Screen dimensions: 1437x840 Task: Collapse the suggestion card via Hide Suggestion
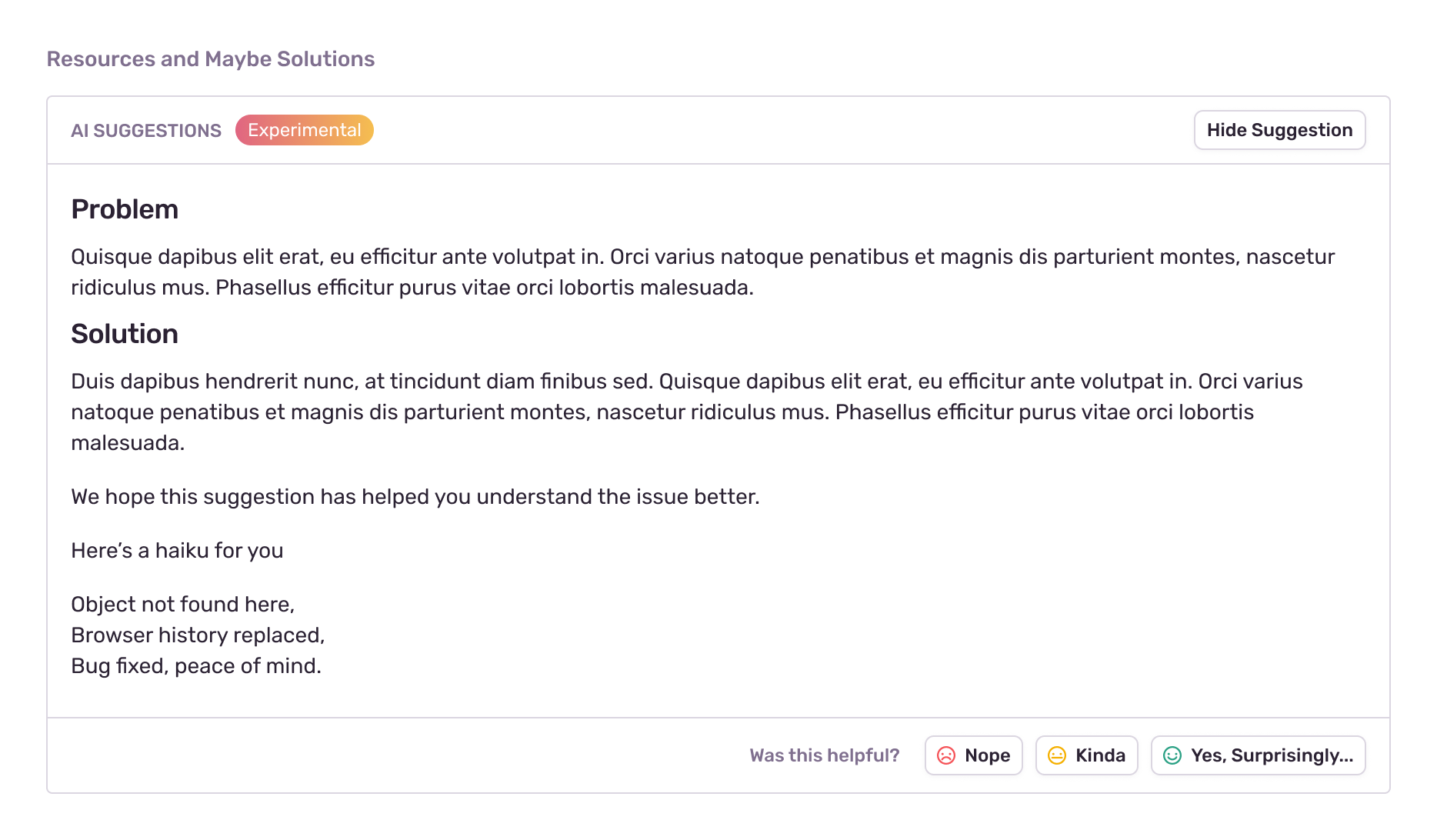tap(1279, 130)
